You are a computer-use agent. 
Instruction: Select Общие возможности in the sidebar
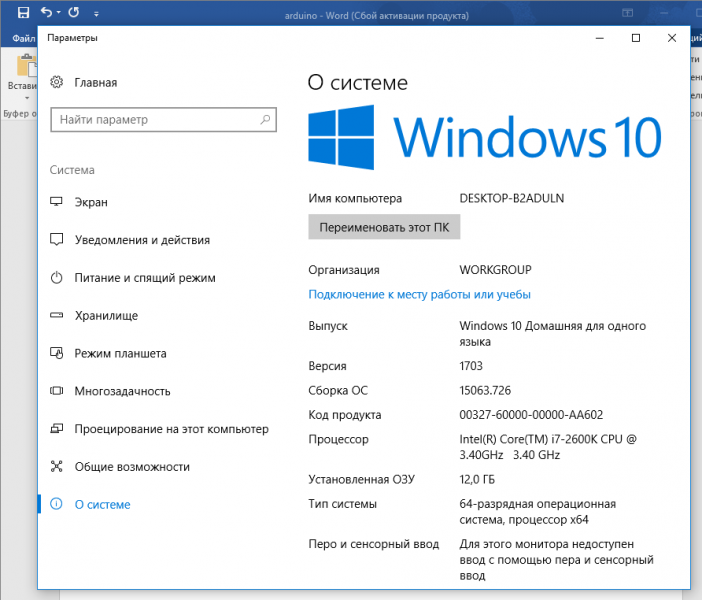point(132,467)
